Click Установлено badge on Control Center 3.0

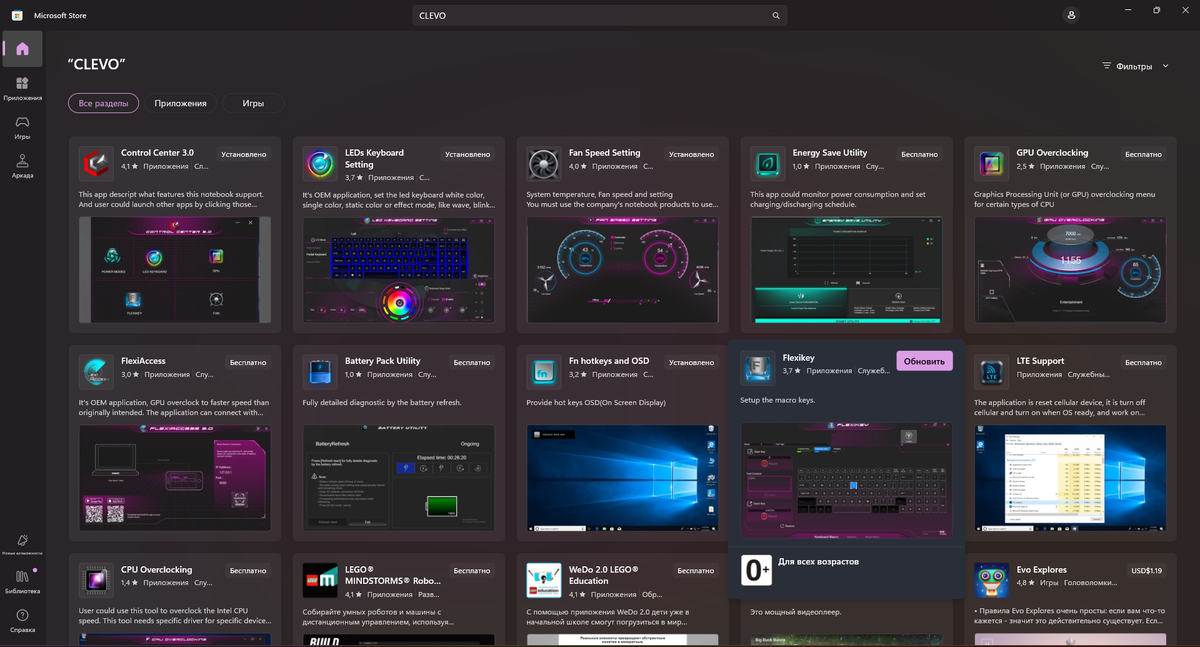tap(244, 155)
